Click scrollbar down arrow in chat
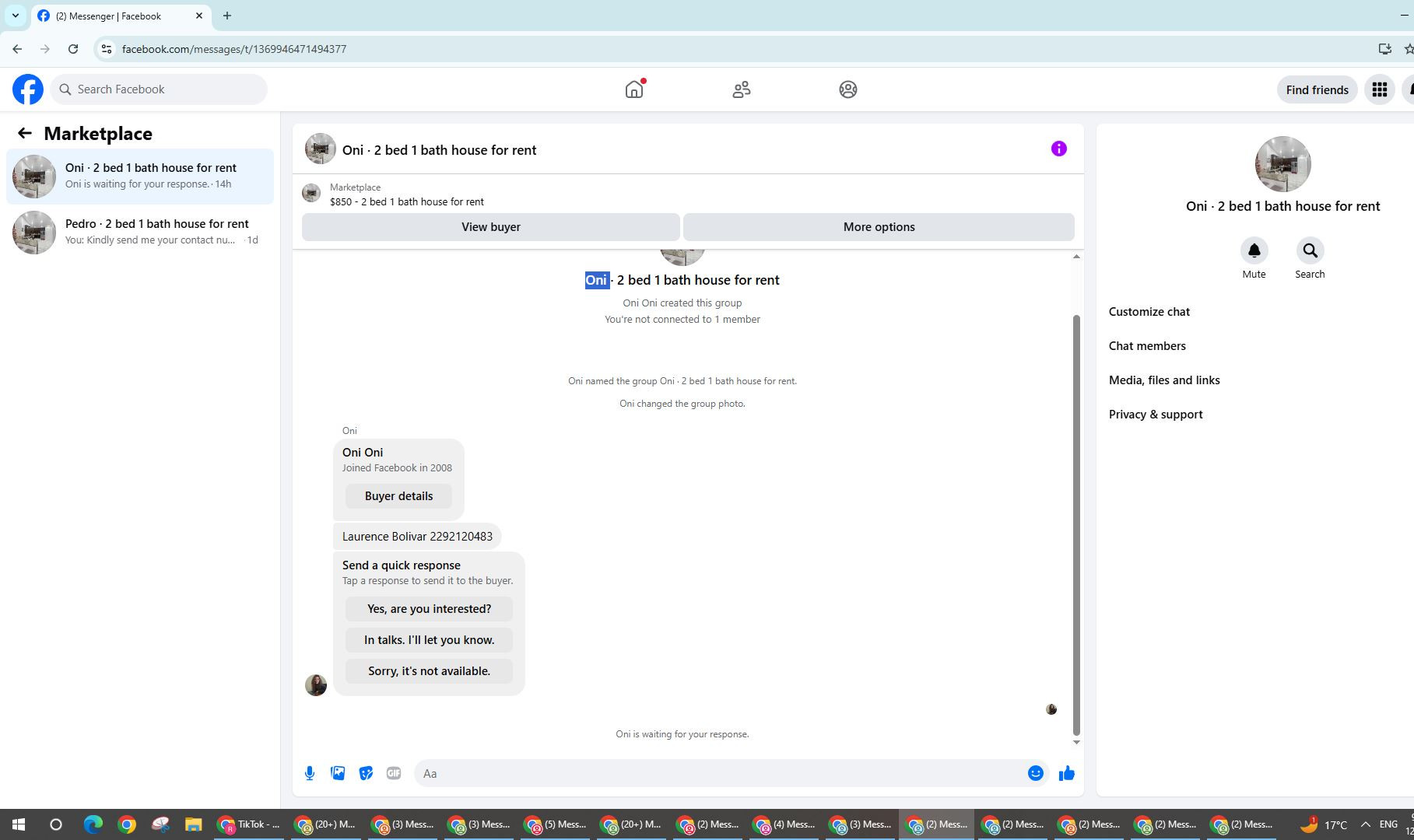Screen dimensions: 1414x840 [1077, 742]
